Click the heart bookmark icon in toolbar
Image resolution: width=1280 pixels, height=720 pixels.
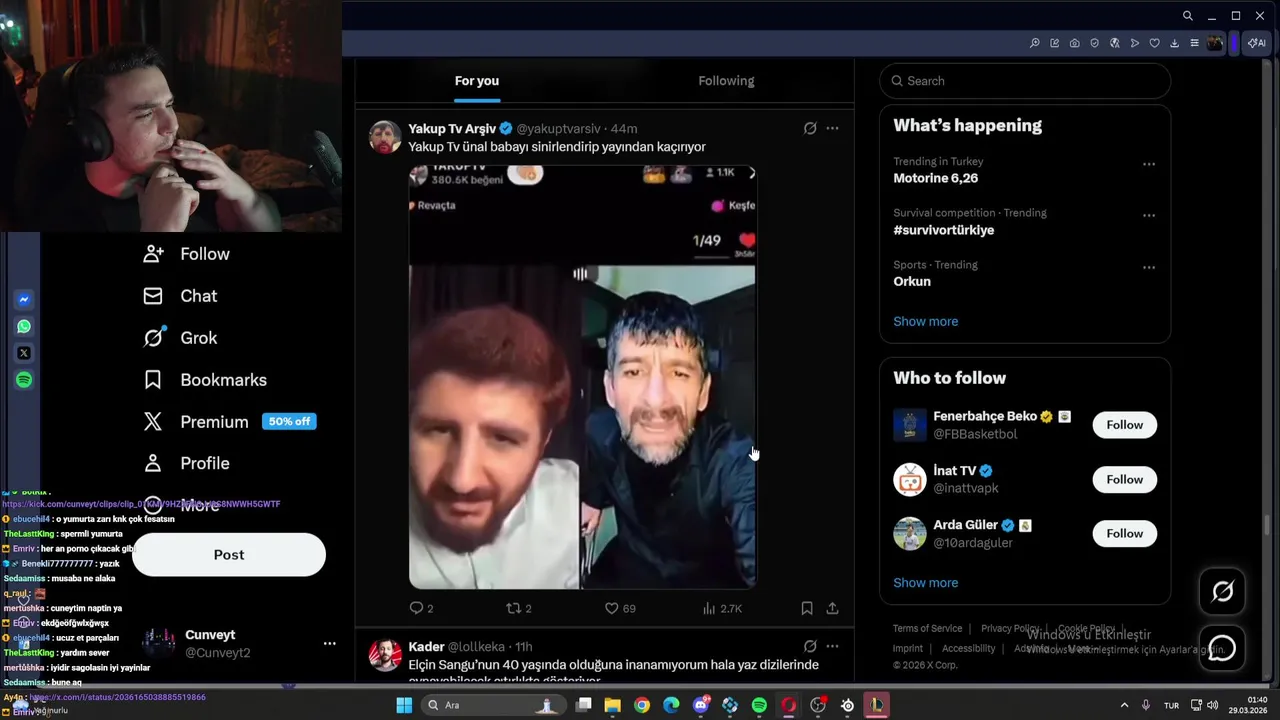point(1154,43)
